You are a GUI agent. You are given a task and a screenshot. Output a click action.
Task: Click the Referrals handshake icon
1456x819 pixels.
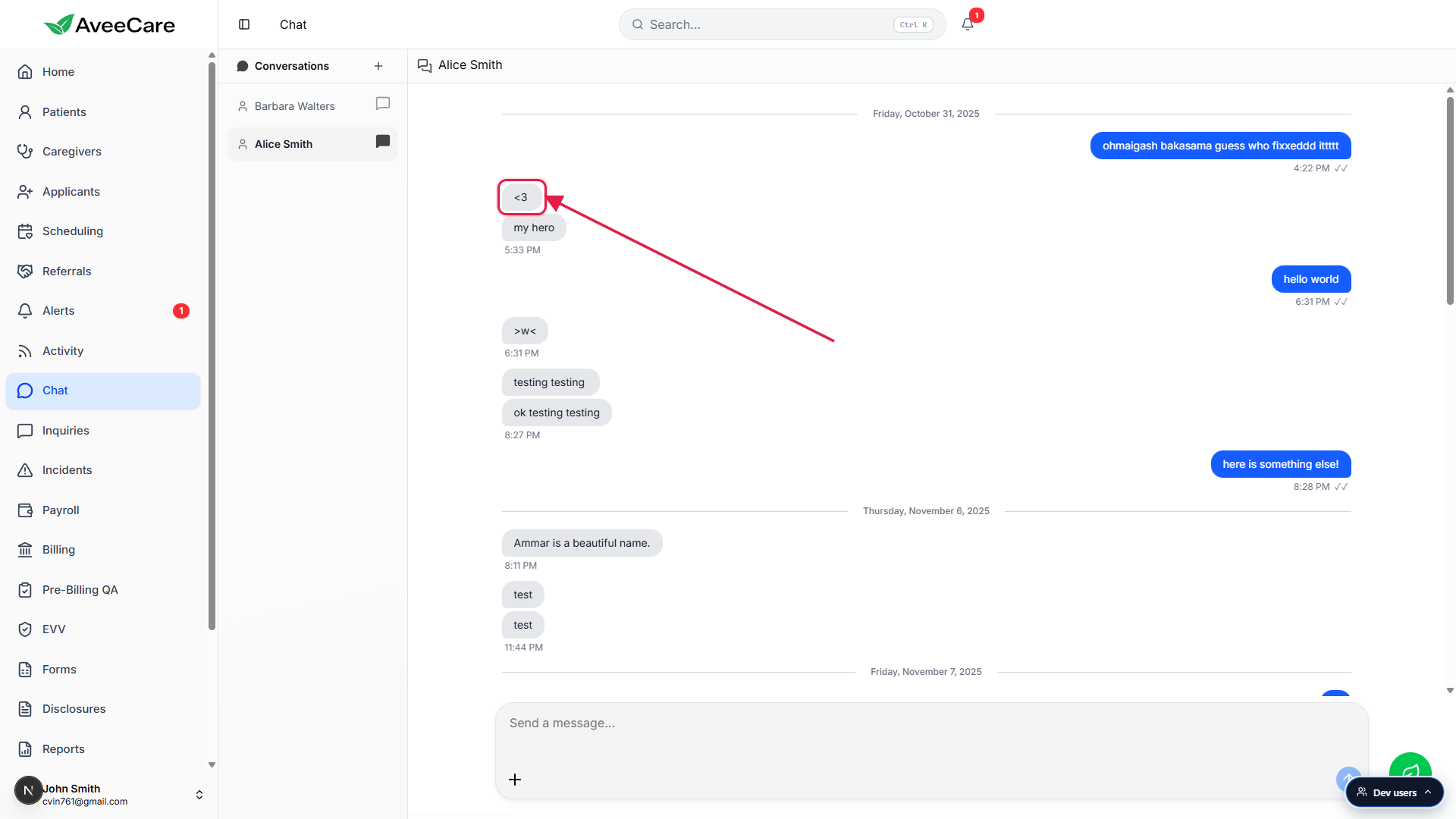click(x=25, y=271)
